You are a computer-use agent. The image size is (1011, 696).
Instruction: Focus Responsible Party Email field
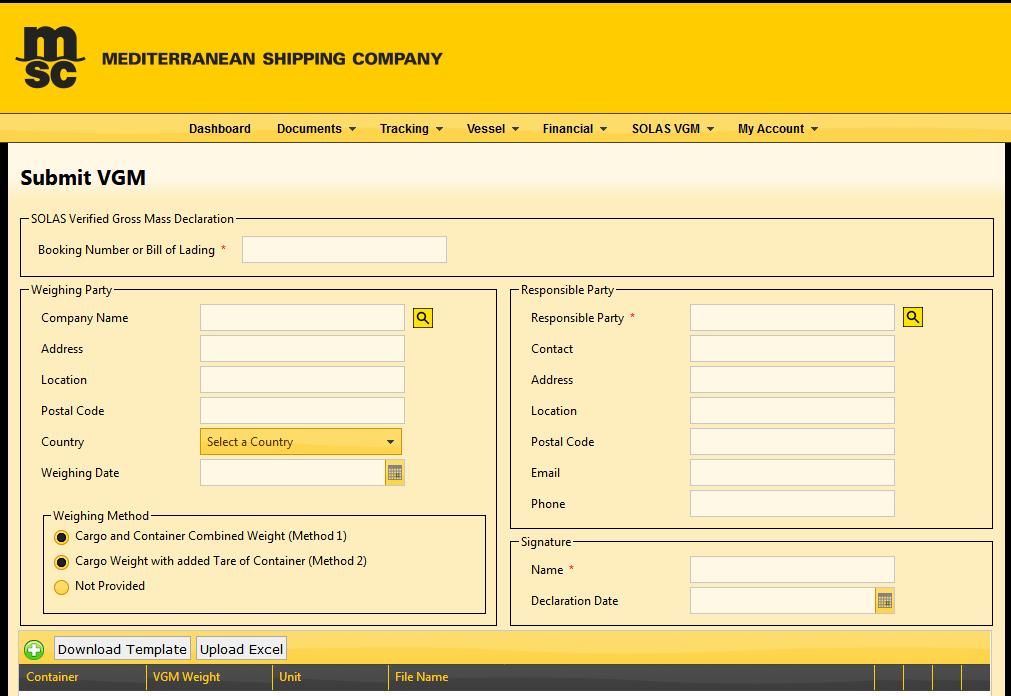pyautogui.click(x=792, y=472)
